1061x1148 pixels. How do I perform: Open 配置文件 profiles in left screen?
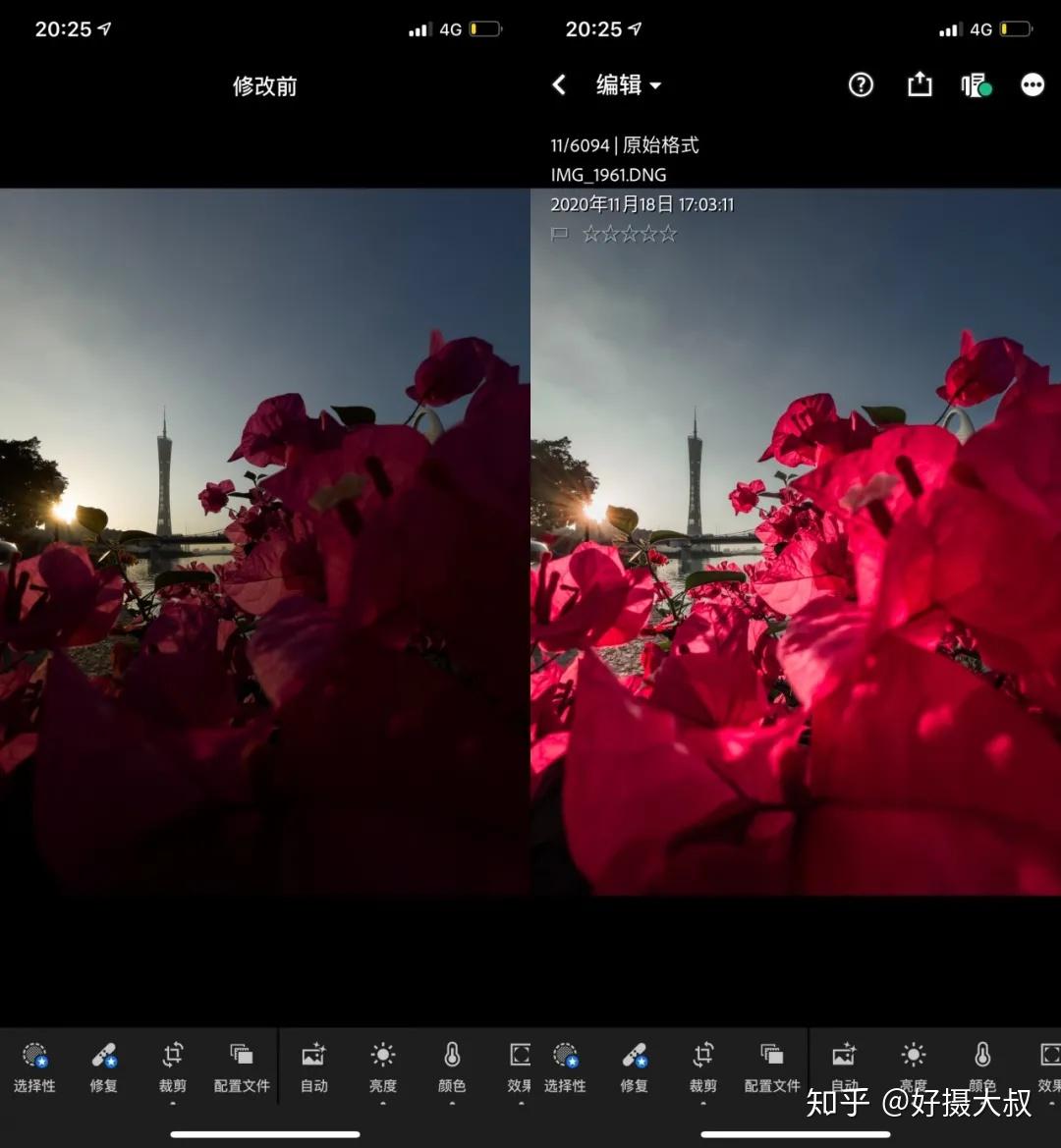coord(242,1067)
